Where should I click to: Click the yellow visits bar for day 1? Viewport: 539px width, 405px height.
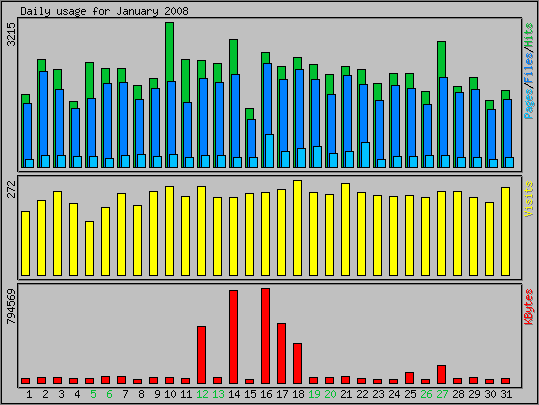[25, 243]
